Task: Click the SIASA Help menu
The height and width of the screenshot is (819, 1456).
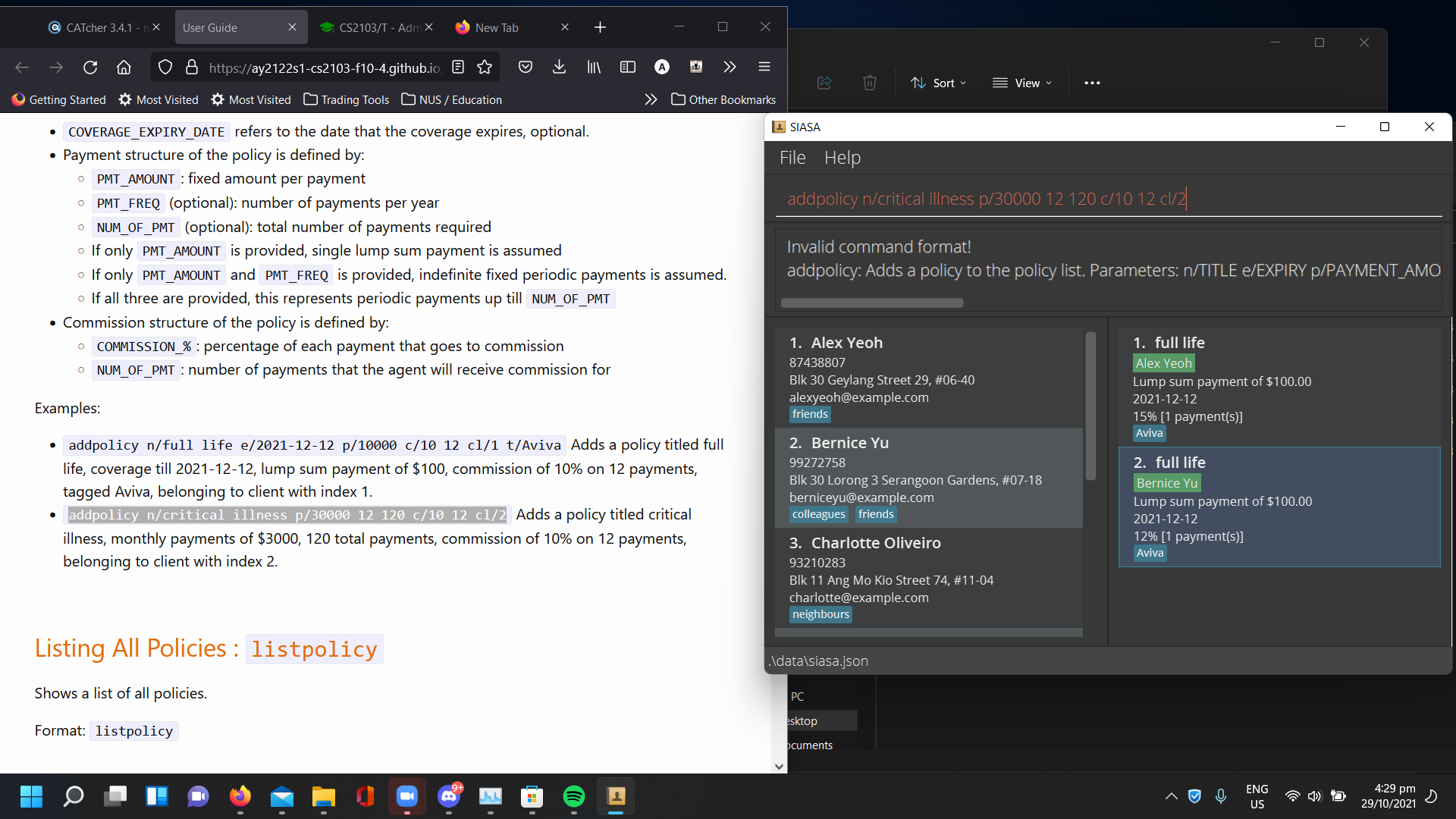Action: pos(843,158)
